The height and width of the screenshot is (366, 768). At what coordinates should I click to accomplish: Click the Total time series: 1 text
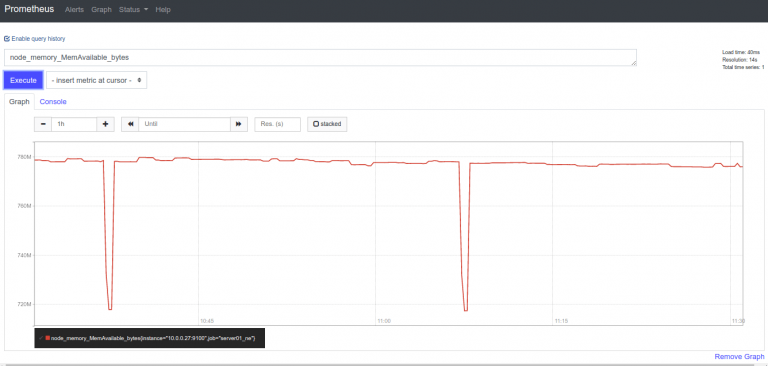743,67
